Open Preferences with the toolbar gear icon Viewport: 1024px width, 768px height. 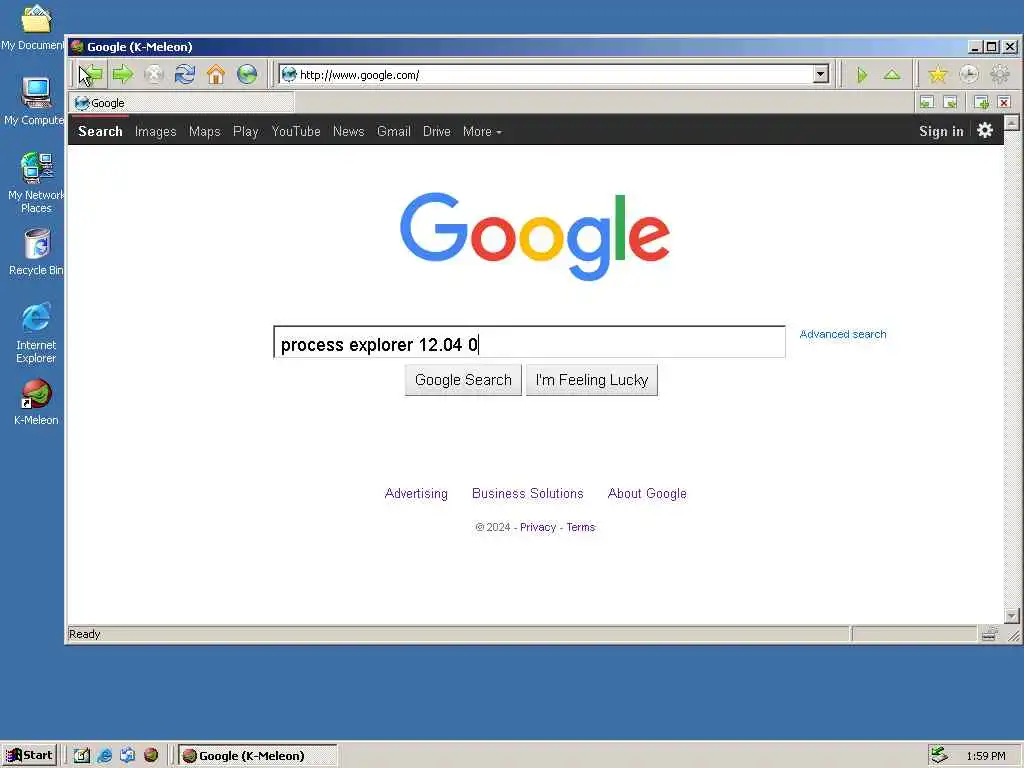coord(1000,75)
